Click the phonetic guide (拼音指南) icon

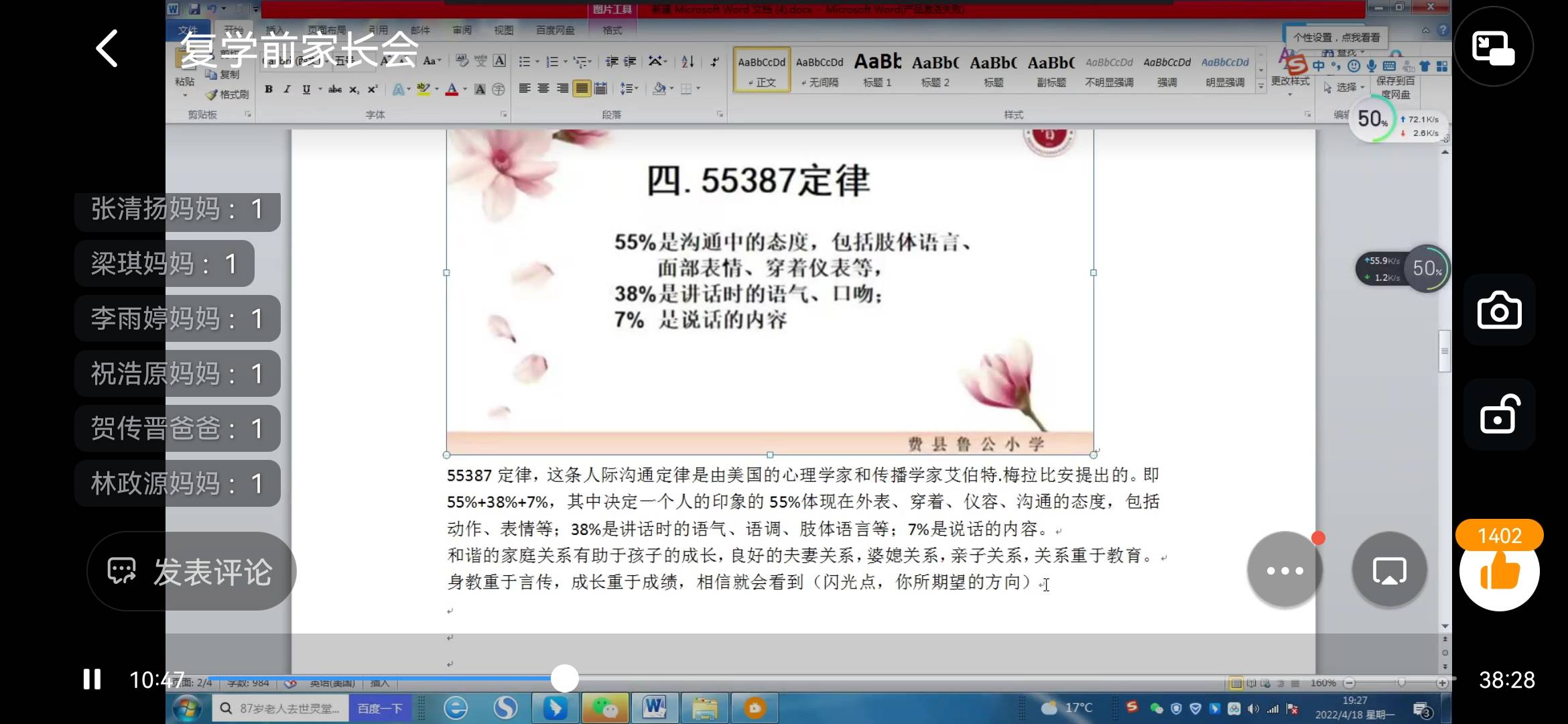480,60
